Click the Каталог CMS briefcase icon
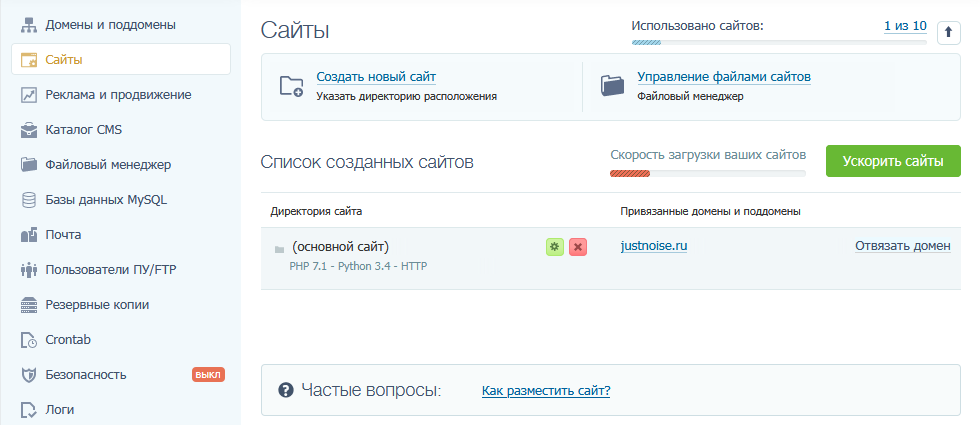980x425 pixels. pyautogui.click(x=29, y=131)
